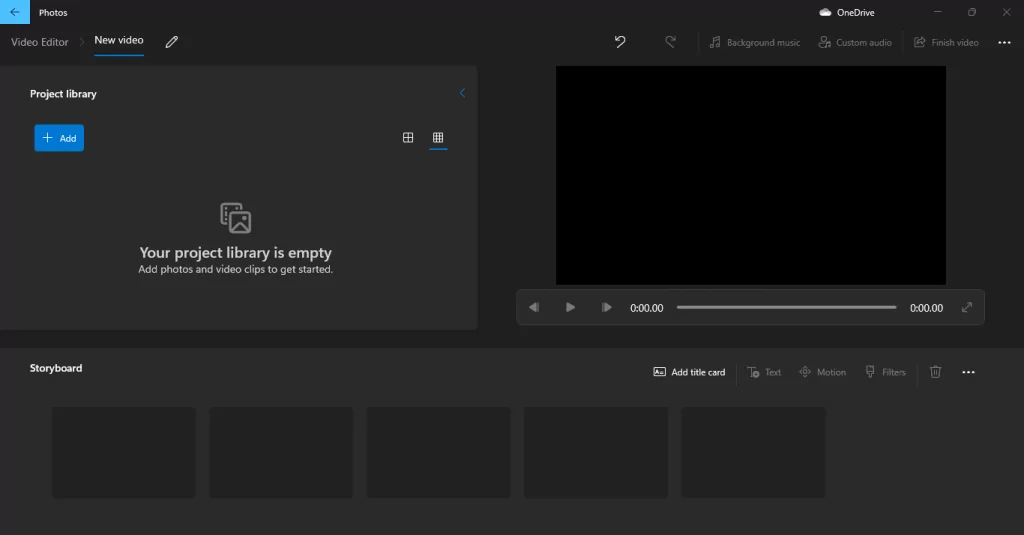Open Text tool in storyboard toolbar
This screenshot has width=1024, height=535.
764,372
